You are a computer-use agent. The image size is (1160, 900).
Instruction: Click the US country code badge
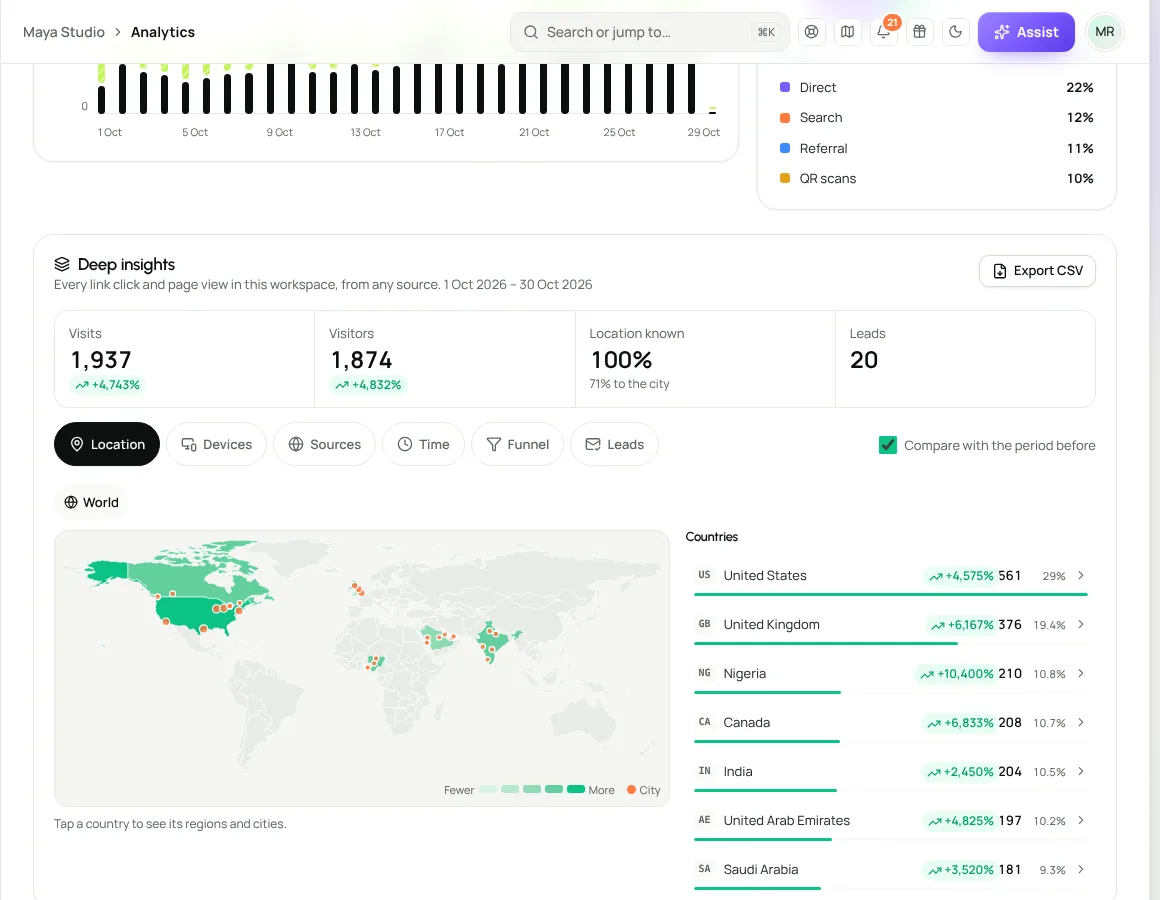(704, 575)
